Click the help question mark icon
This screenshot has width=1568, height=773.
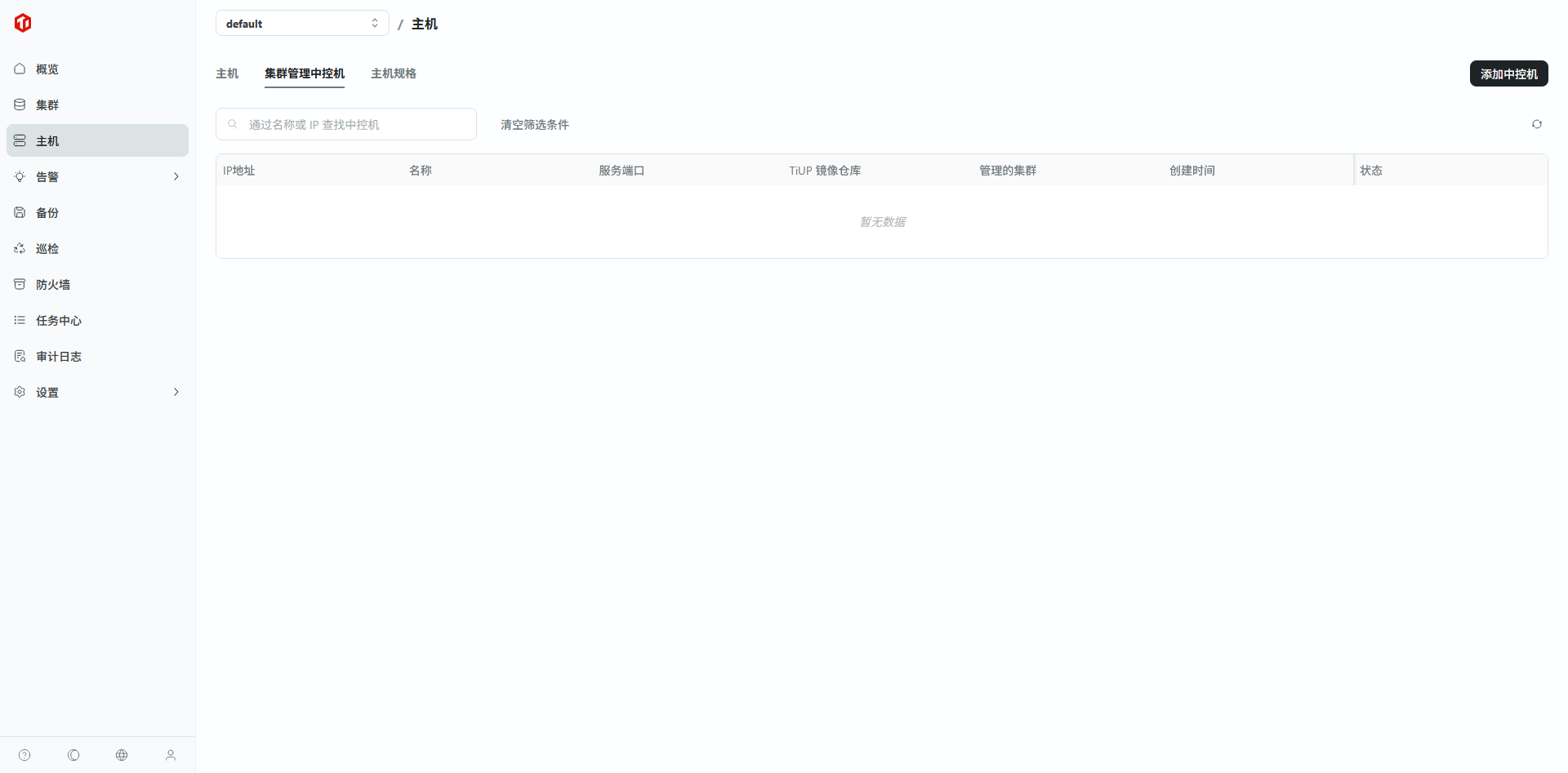24,755
